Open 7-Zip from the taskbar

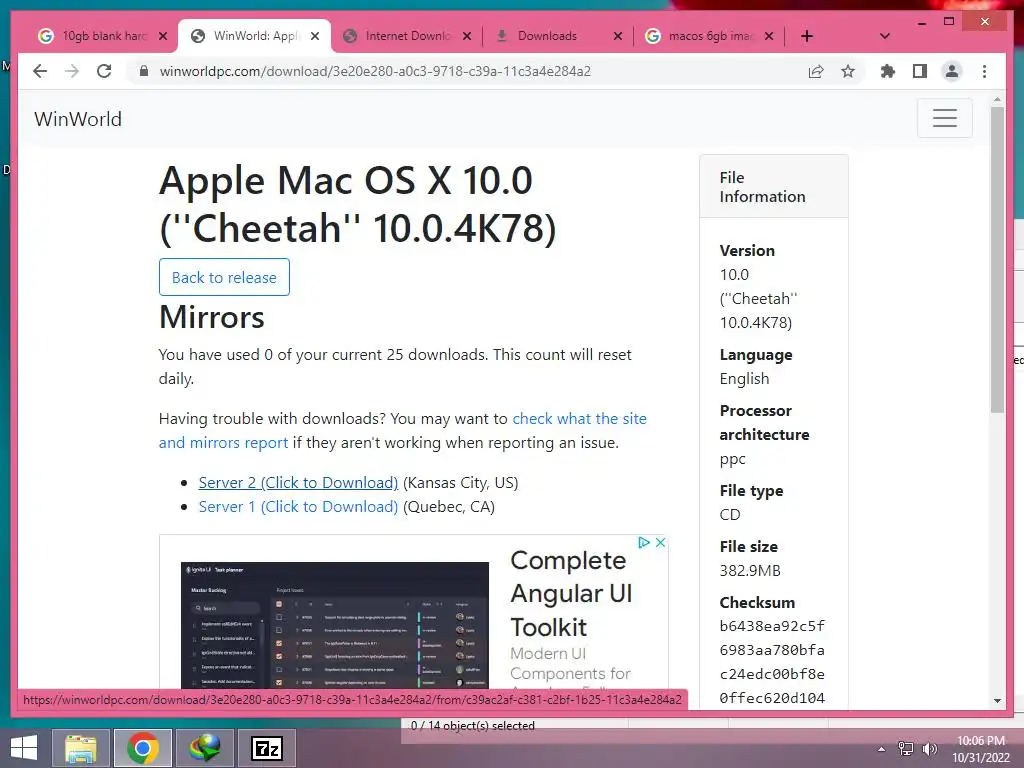point(266,748)
